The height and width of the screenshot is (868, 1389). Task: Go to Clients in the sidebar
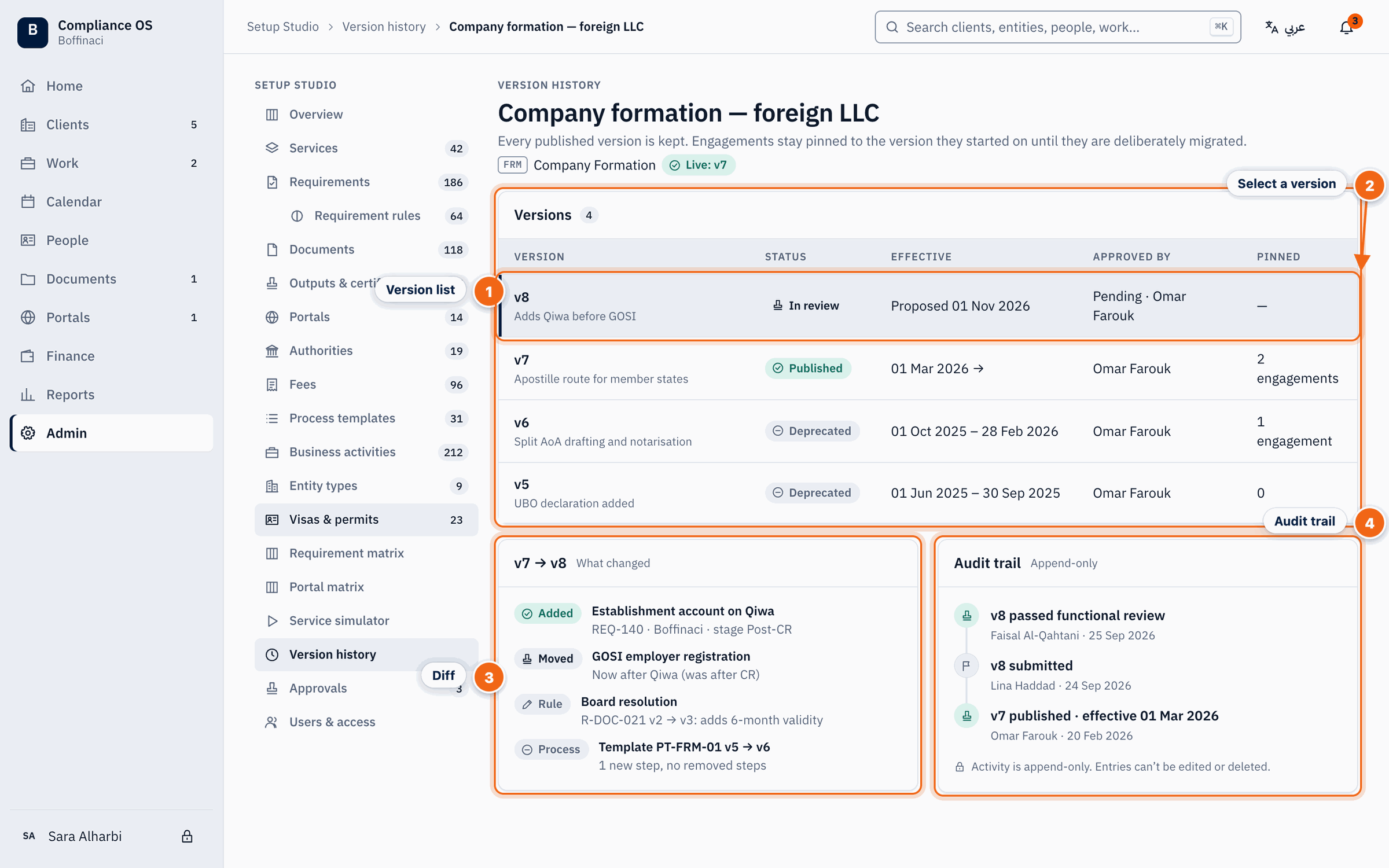(x=111, y=124)
